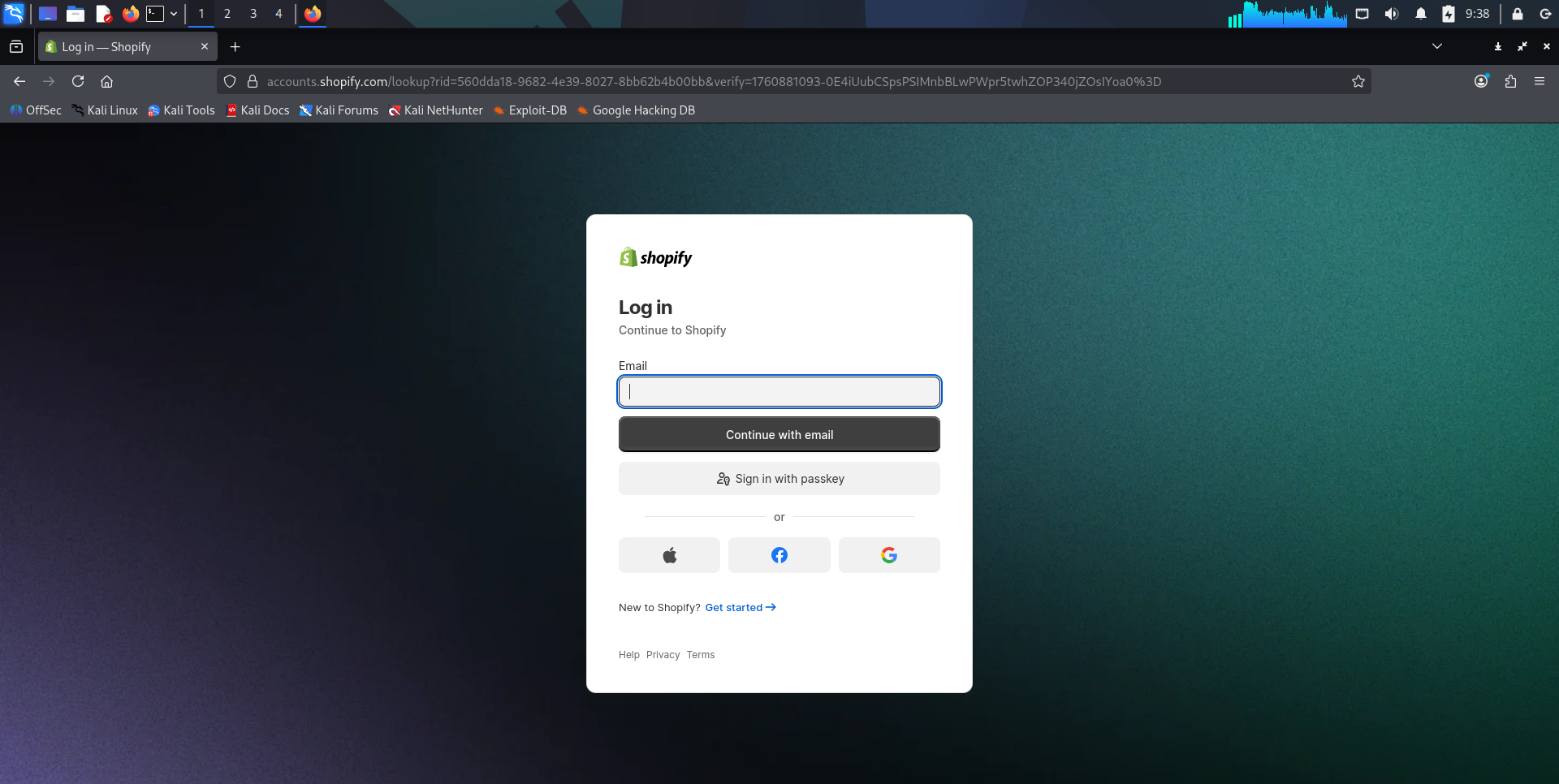Close the Log in — Shopify tab
Image resolution: width=1559 pixels, height=784 pixels.
coord(205,47)
